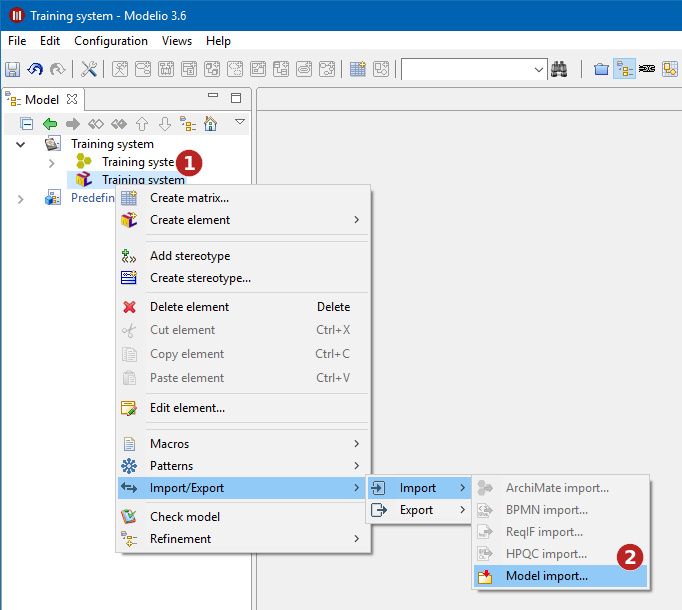Click the gray down arrow in Model view

point(165,124)
